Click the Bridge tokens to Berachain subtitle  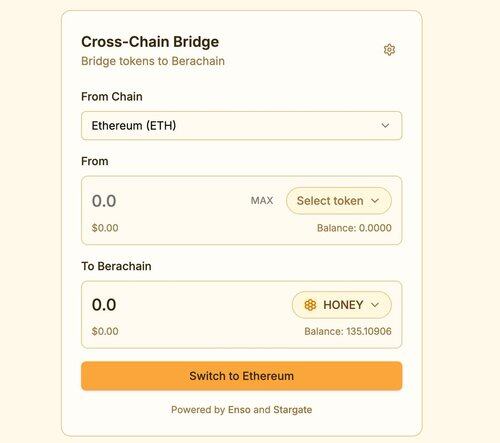pyautogui.click(x=153, y=61)
